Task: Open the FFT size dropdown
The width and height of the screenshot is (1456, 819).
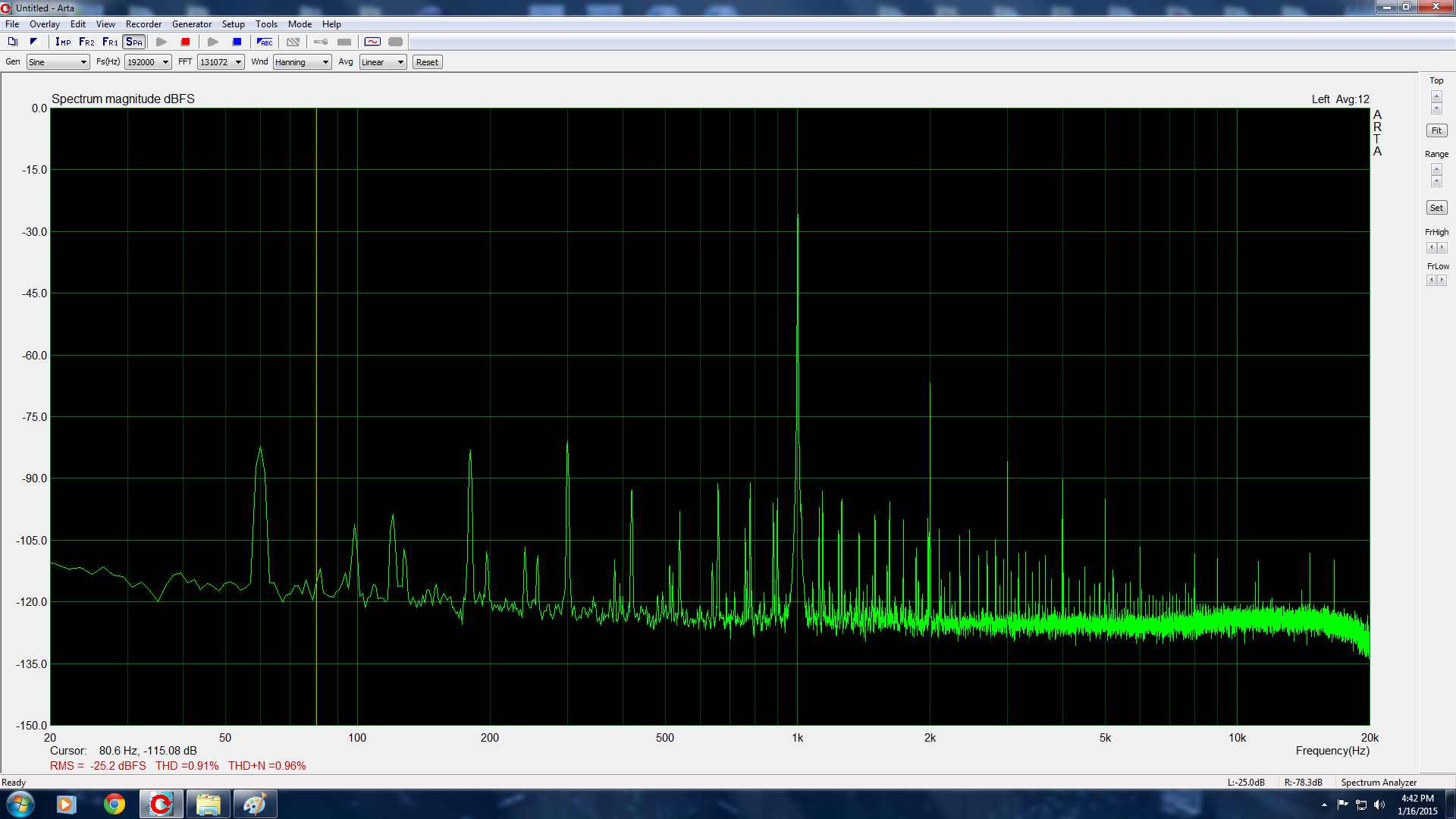Action: [x=221, y=62]
